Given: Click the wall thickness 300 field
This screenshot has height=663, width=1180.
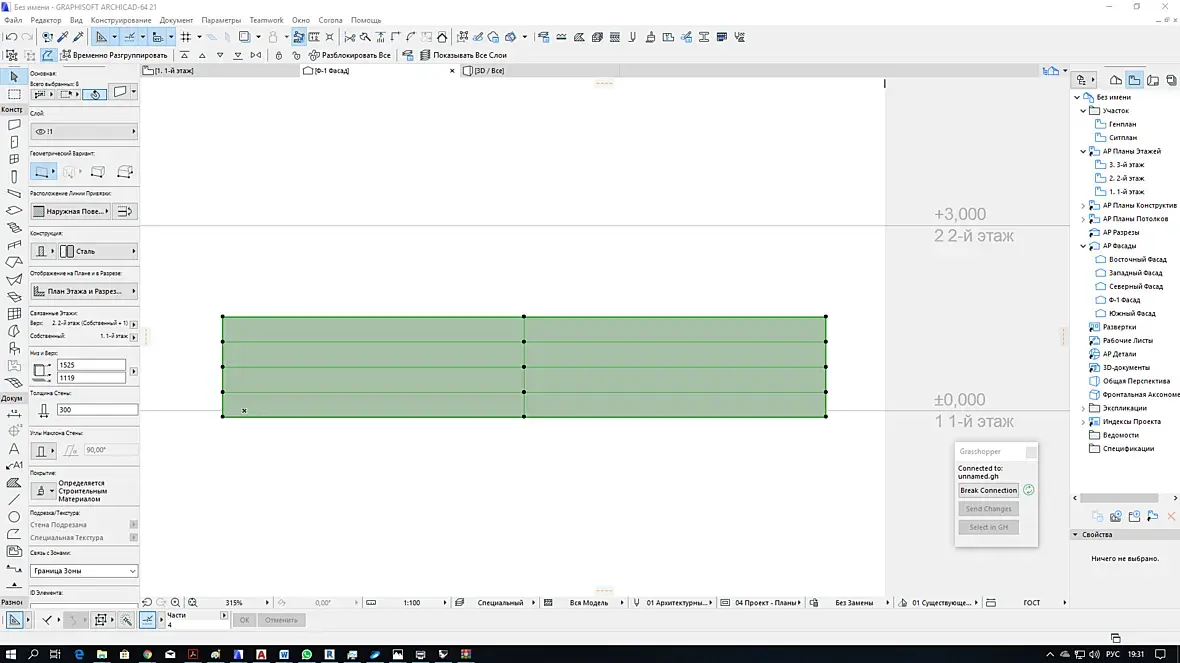Looking at the screenshot, I should pos(97,410).
